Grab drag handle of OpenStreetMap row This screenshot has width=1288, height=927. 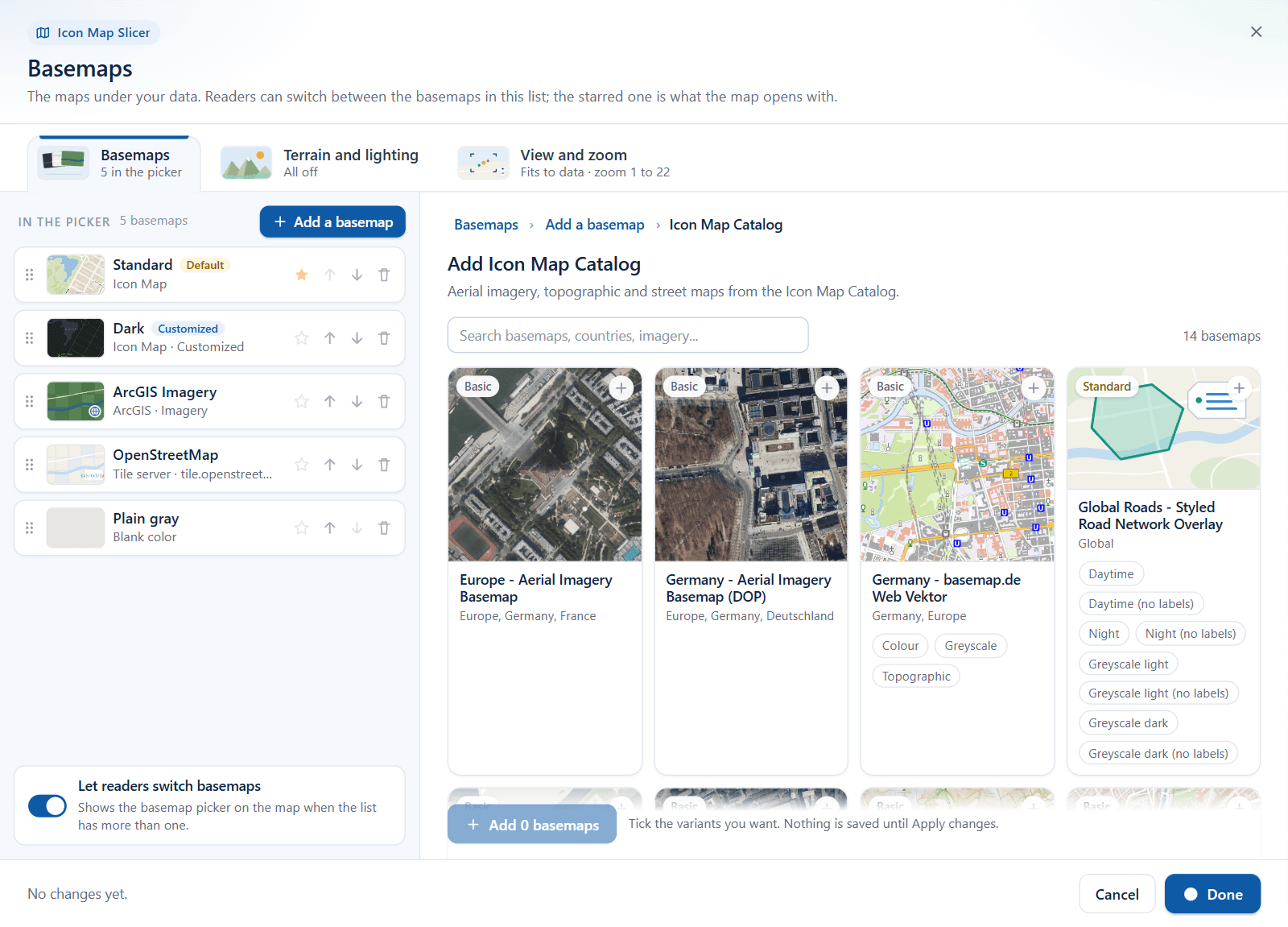click(30, 465)
